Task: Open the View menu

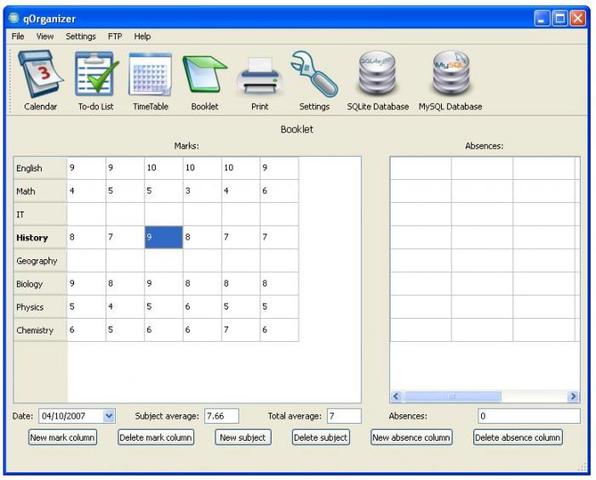Action: click(x=45, y=36)
